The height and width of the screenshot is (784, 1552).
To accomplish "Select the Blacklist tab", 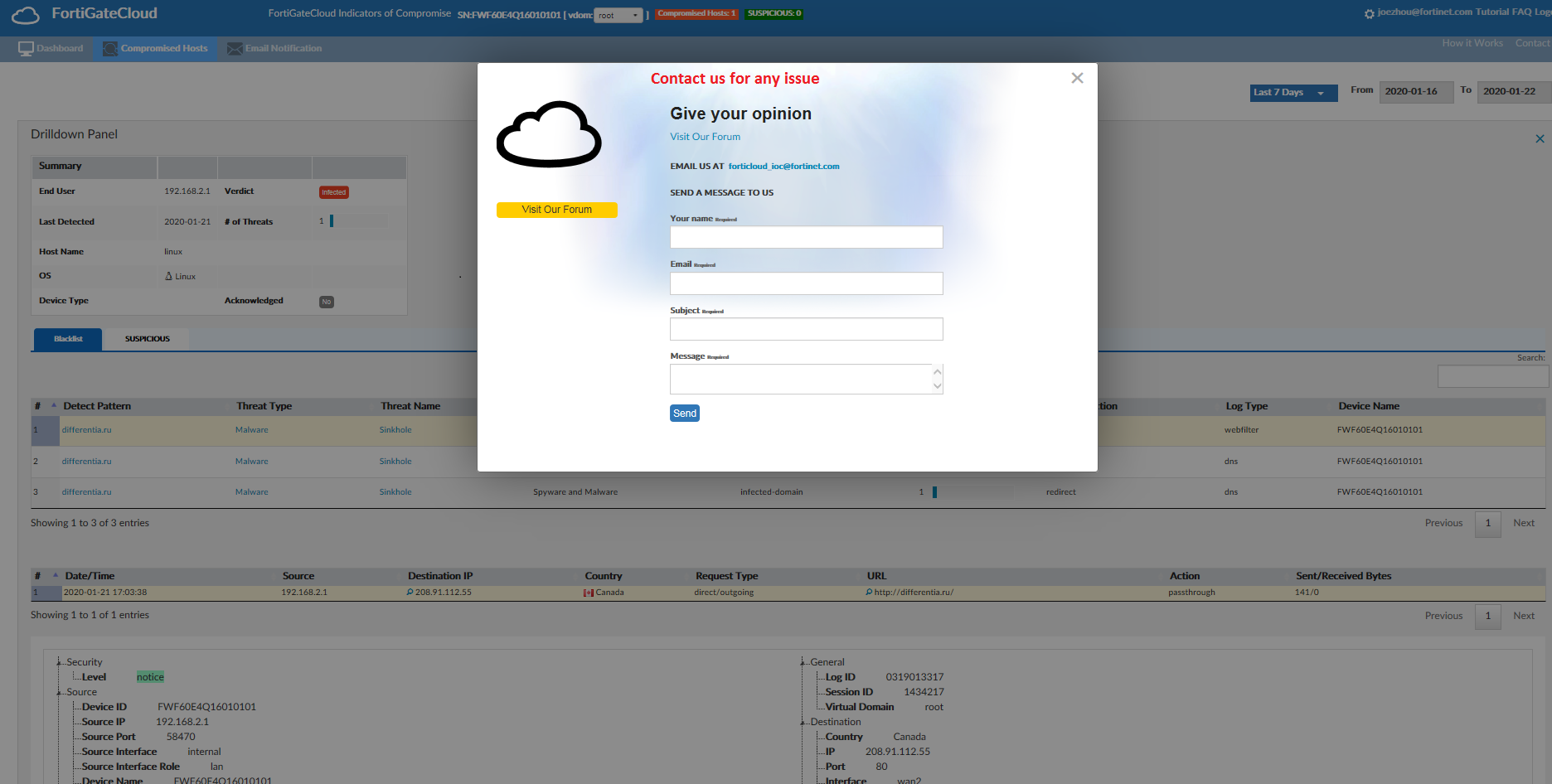I will coord(67,339).
